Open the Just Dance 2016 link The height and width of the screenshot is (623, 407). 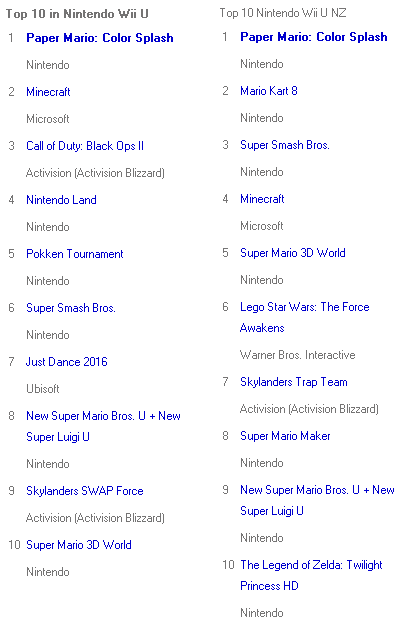tap(67, 362)
